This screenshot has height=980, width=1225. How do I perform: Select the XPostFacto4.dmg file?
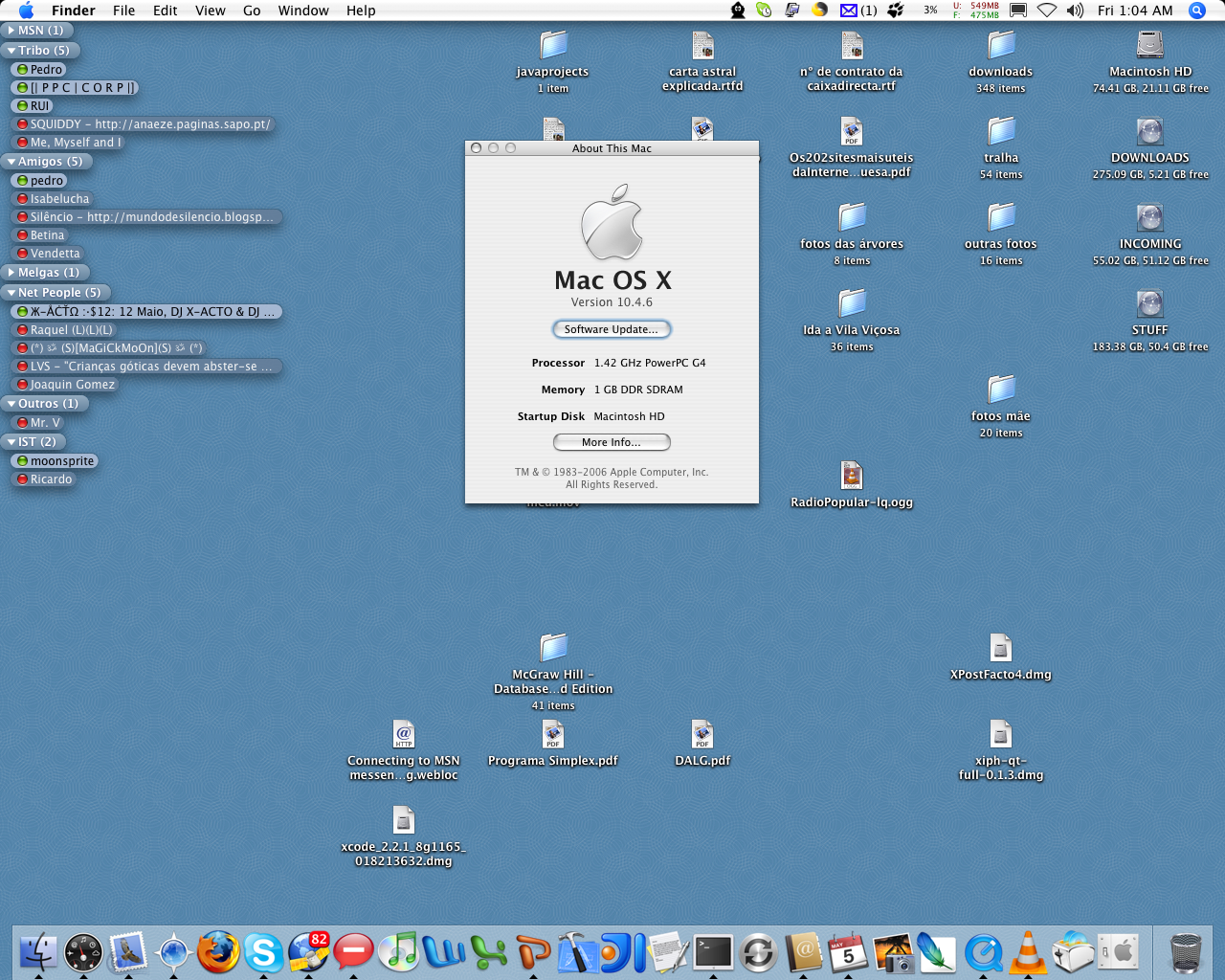1001,648
